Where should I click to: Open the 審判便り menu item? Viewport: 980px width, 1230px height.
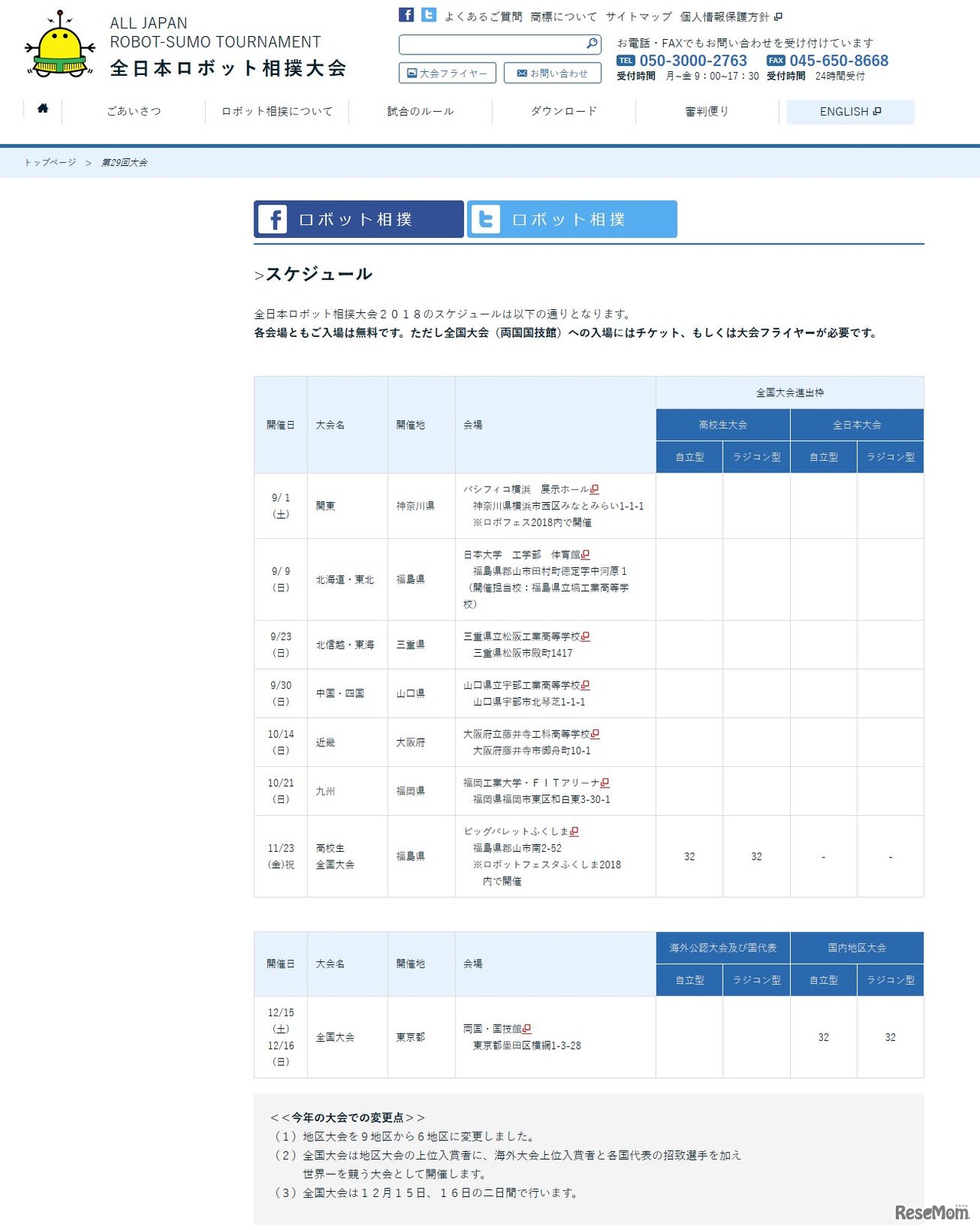tap(707, 111)
